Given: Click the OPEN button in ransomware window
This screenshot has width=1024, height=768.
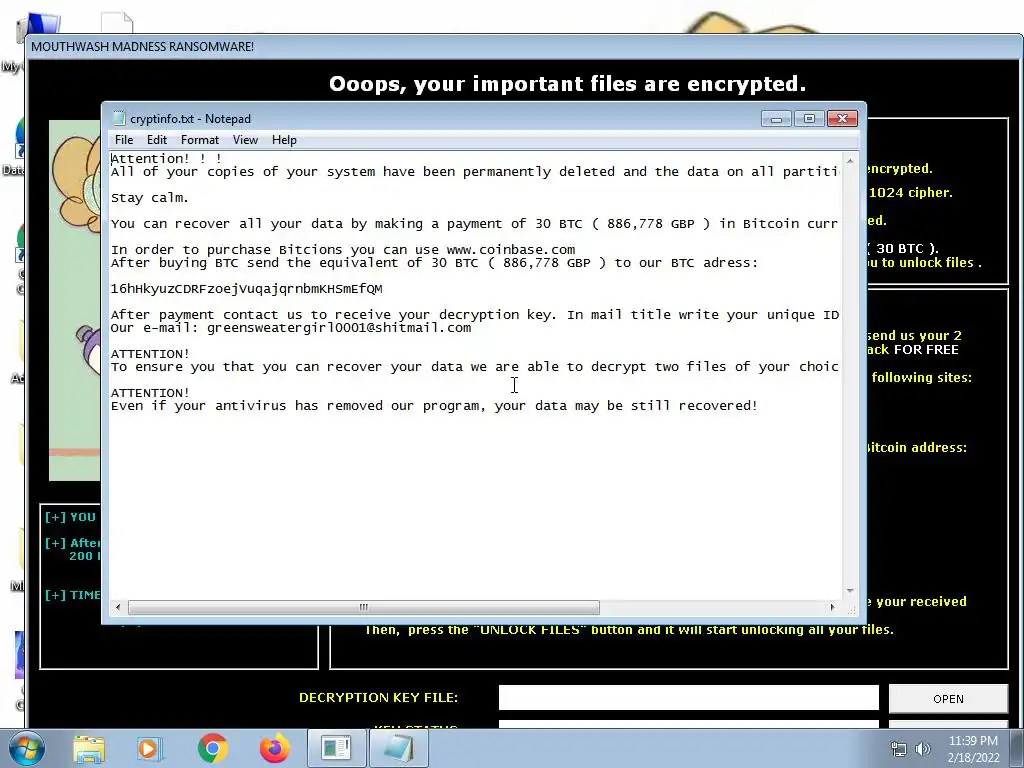Looking at the screenshot, I should 948,699.
